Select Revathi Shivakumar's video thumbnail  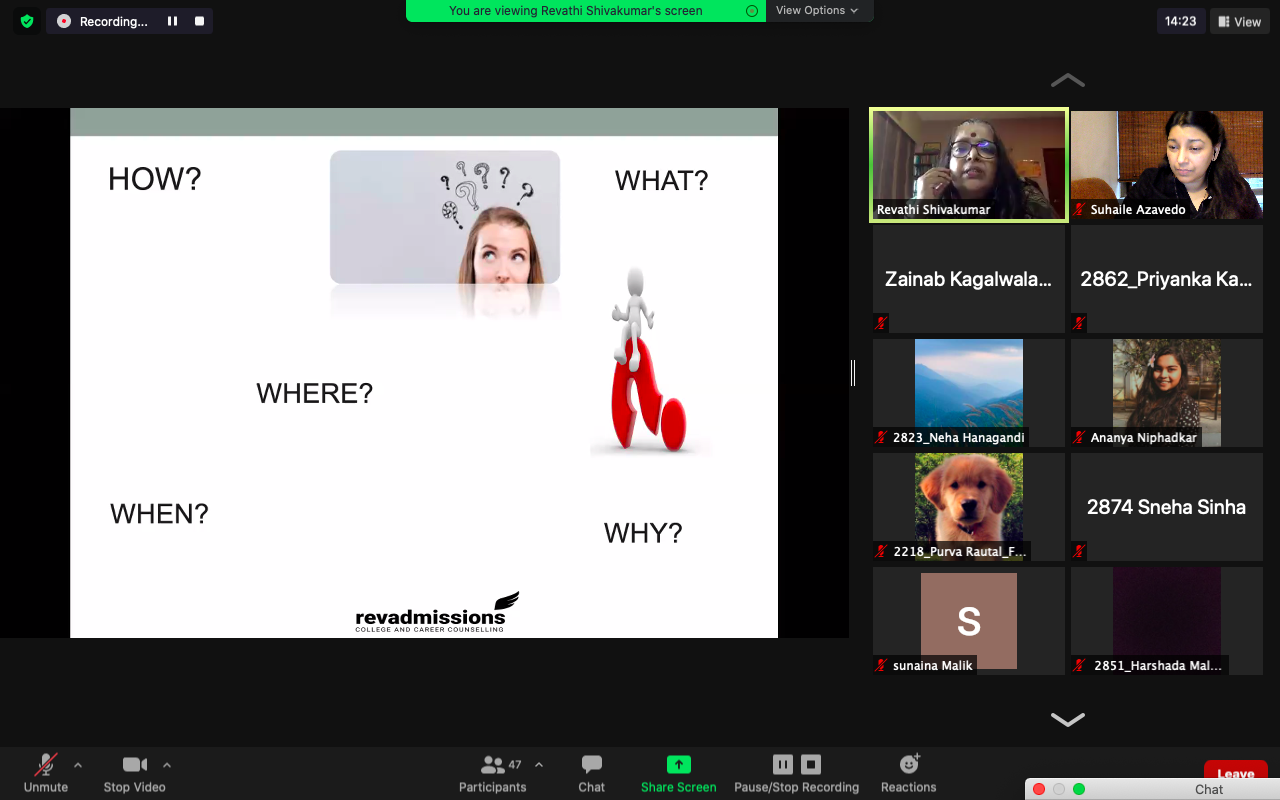click(968, 164)
